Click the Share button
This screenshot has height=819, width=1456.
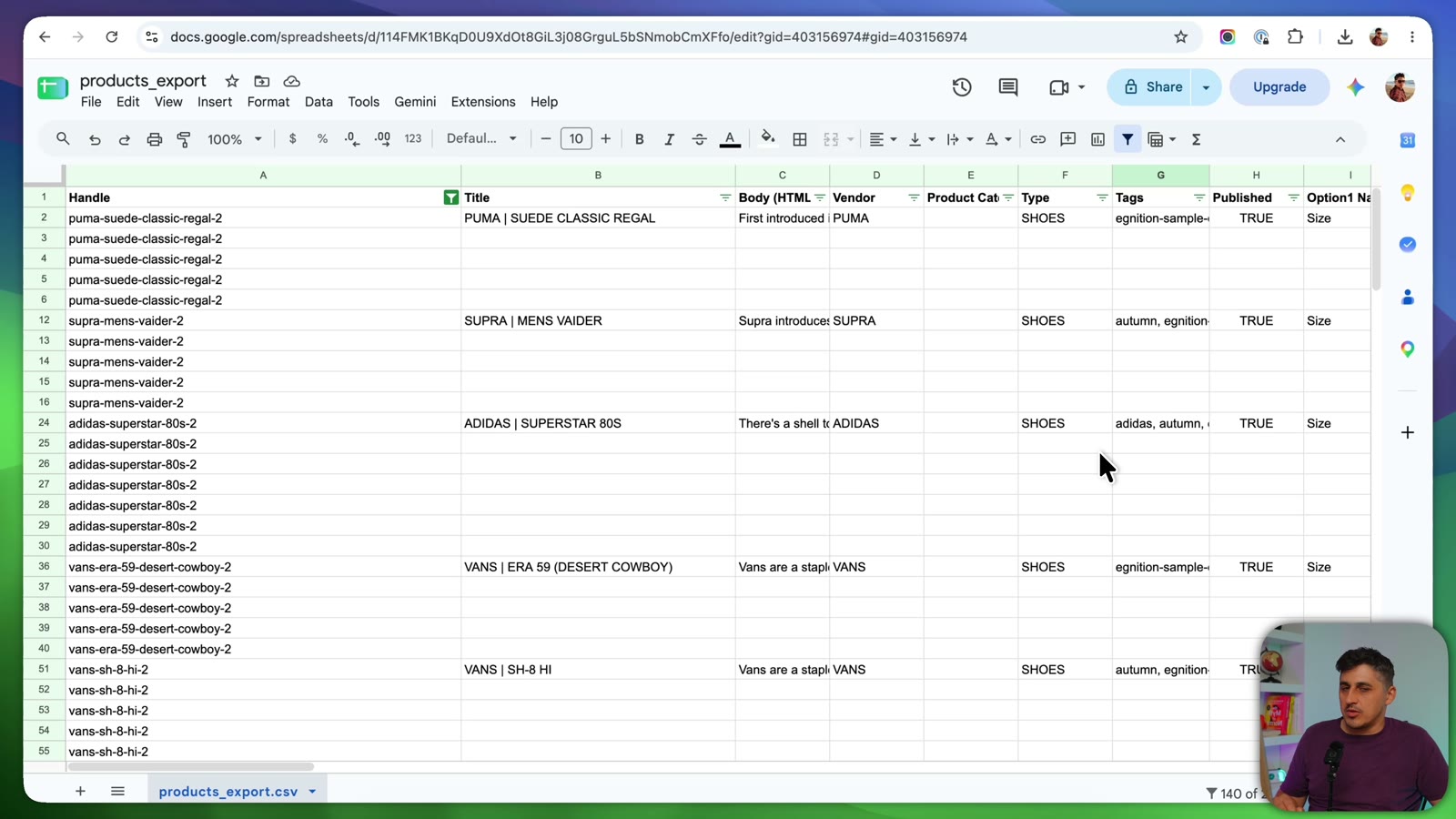pos(1151,87)
